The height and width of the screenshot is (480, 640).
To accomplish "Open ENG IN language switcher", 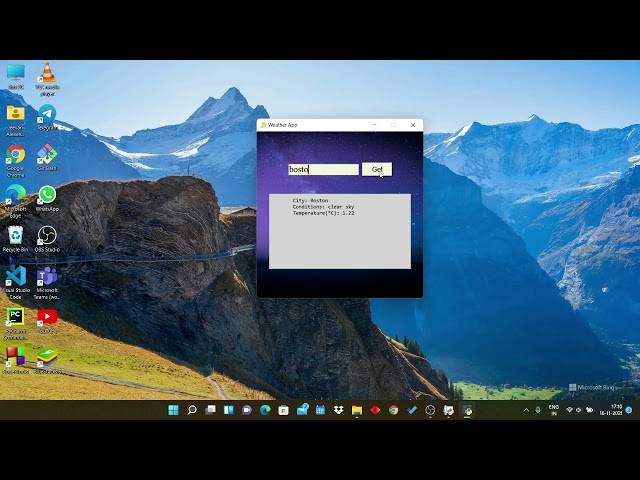I will pyautogui.click(x=553, y=410).
